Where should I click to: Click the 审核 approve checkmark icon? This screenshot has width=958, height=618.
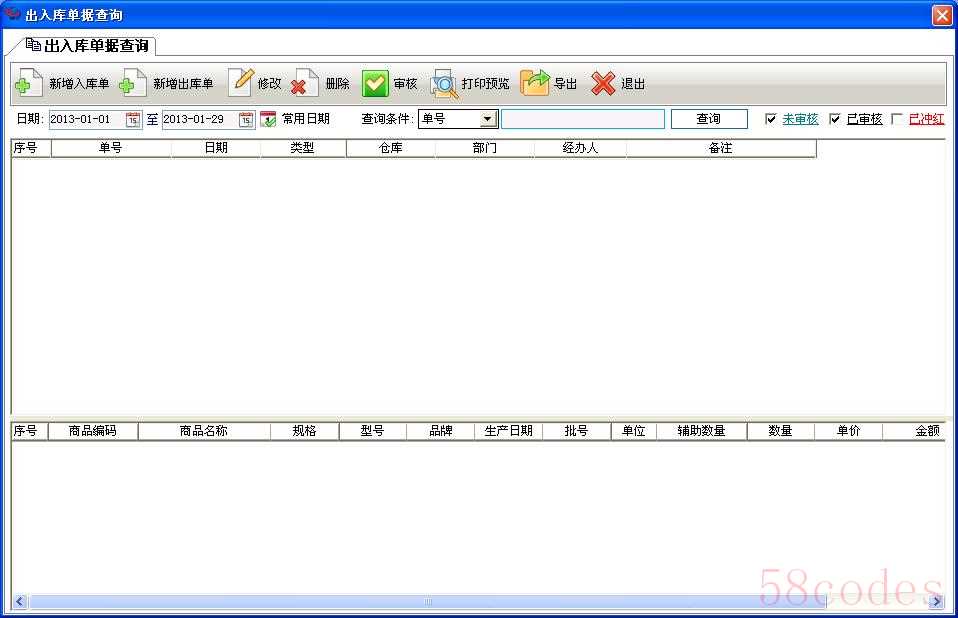click(x=375, y=84)
